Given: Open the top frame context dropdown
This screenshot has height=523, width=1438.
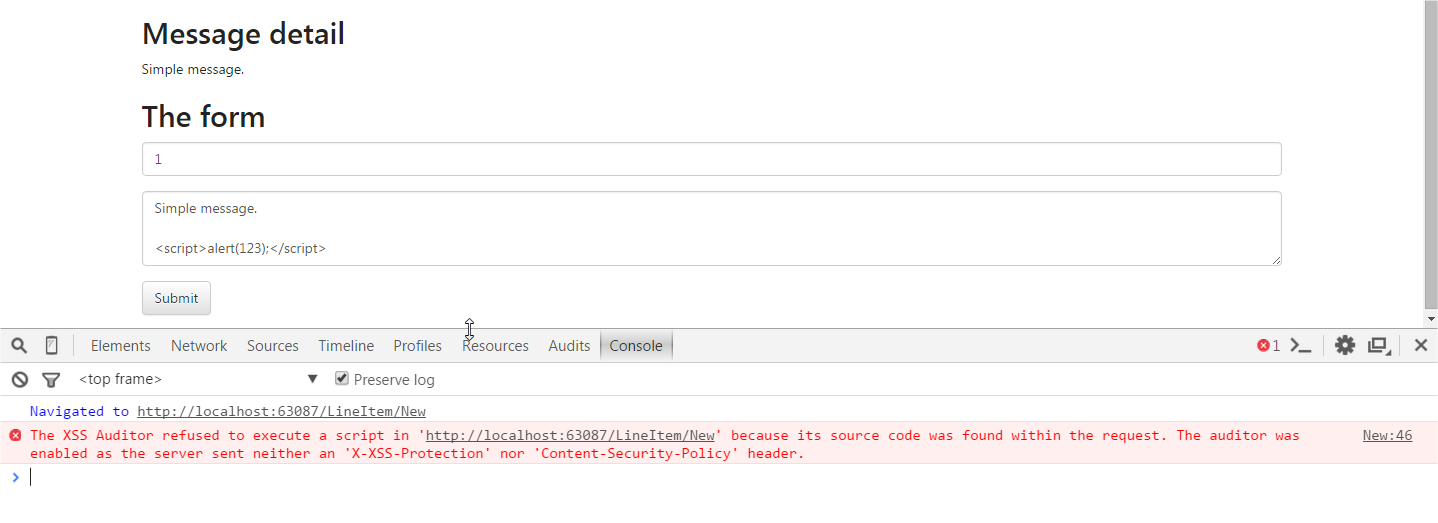Looking at the screenshot, I should (198, 379).
